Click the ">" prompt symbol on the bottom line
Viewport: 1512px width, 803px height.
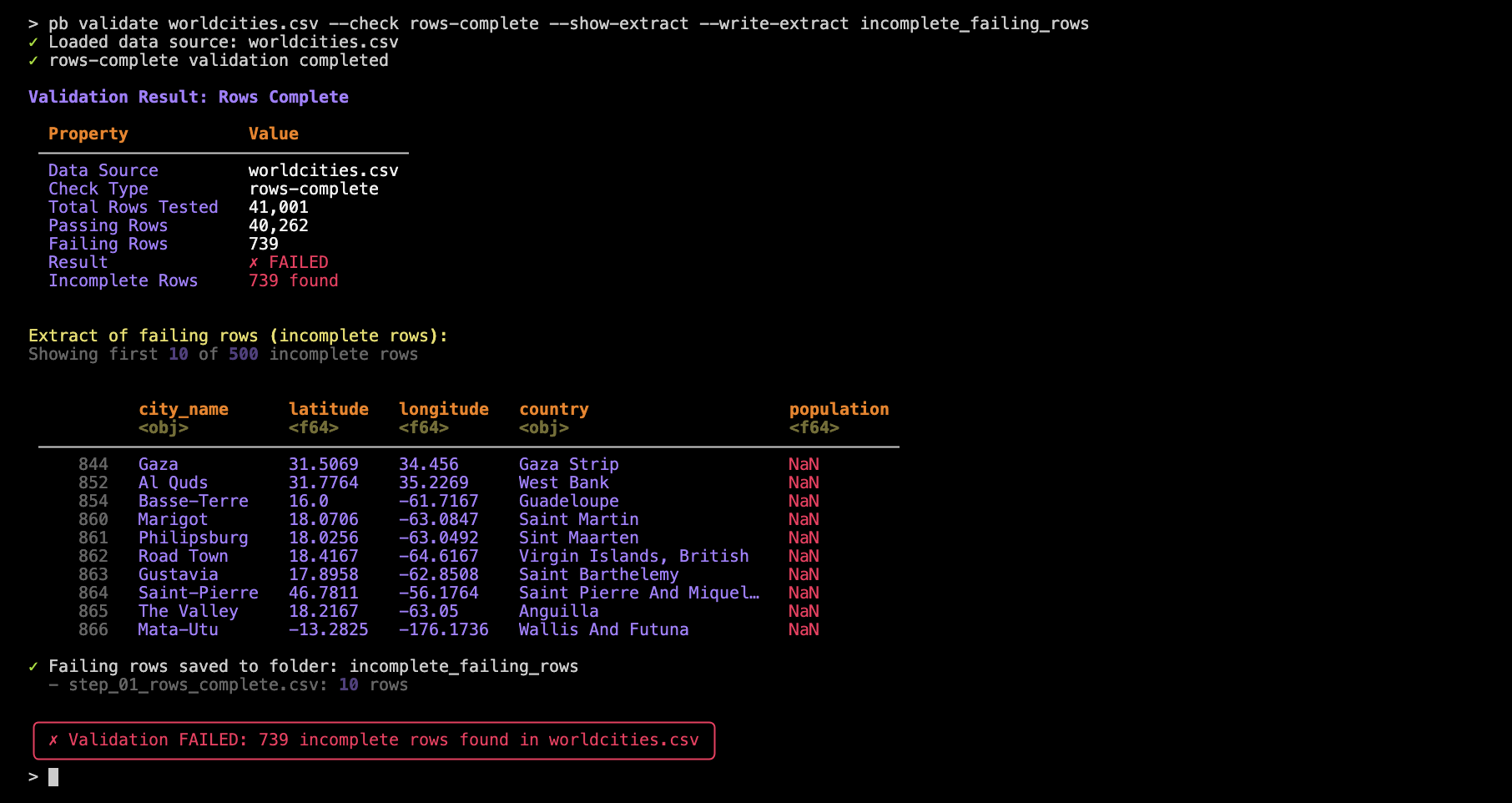pyautogui.click(x=33, y=777)
